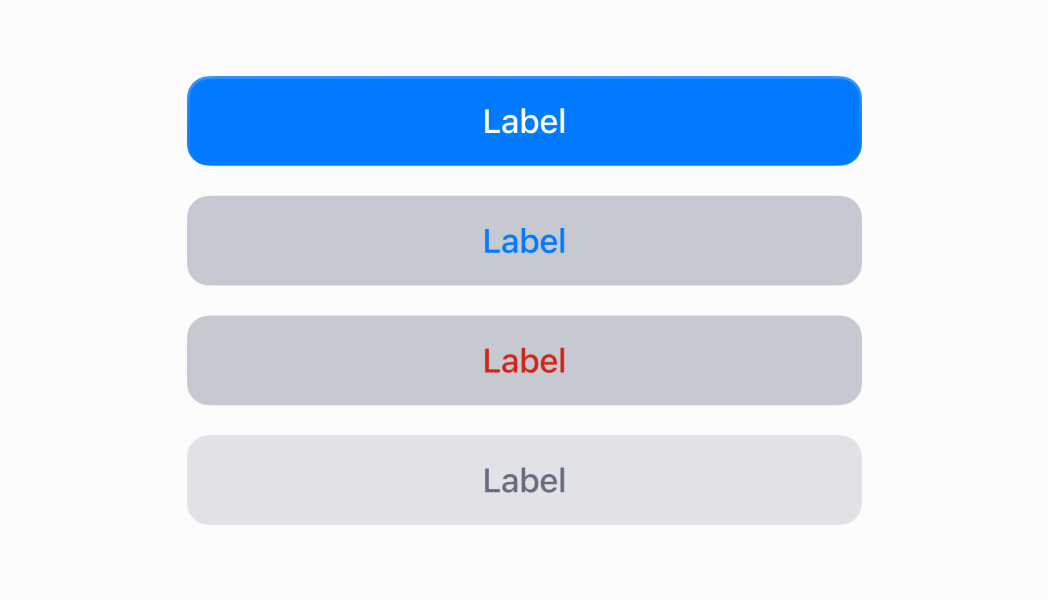The image size is (1048, 600).
Task: Select the bottommost Label button
Action: 524,480
